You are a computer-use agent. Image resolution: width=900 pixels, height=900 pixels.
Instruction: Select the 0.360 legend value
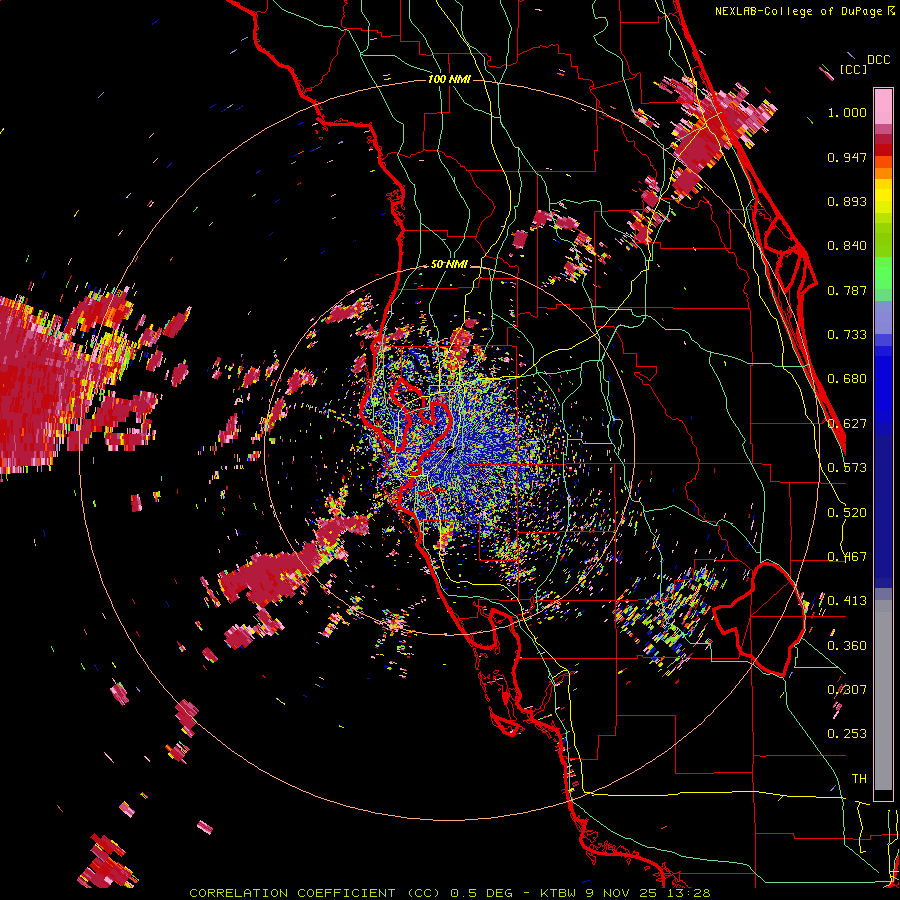[x=847, y=646]
